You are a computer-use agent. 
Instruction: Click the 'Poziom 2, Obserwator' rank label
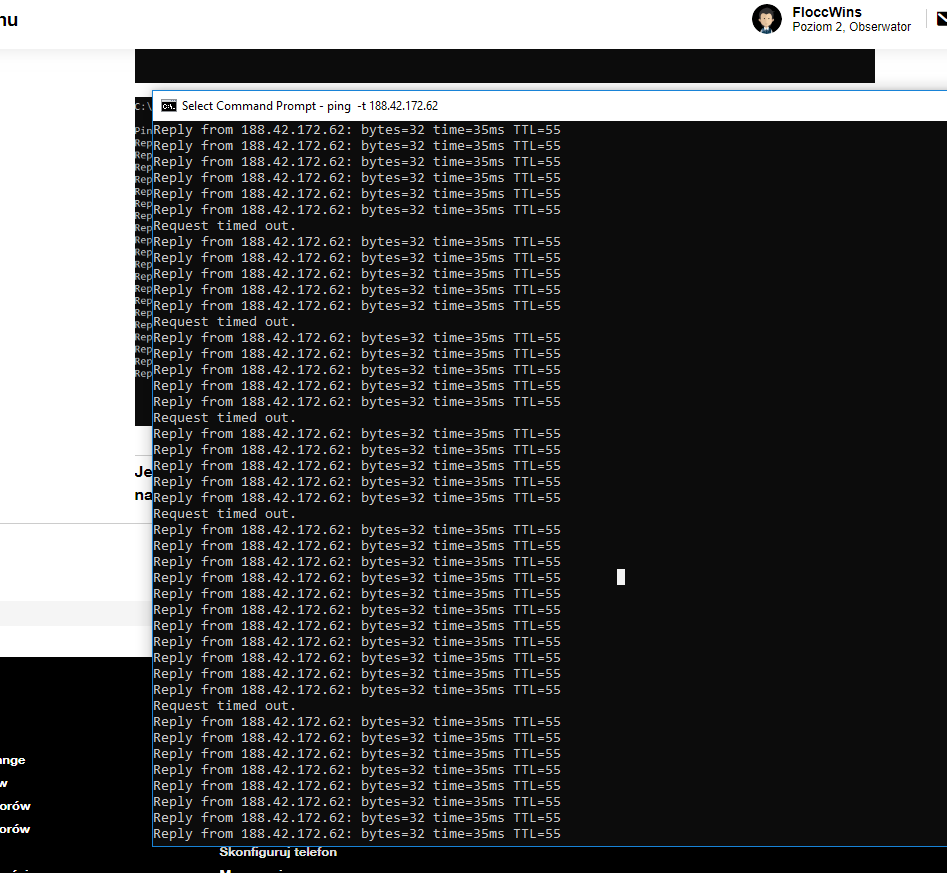pyautogui.click(x=851, y=27)
